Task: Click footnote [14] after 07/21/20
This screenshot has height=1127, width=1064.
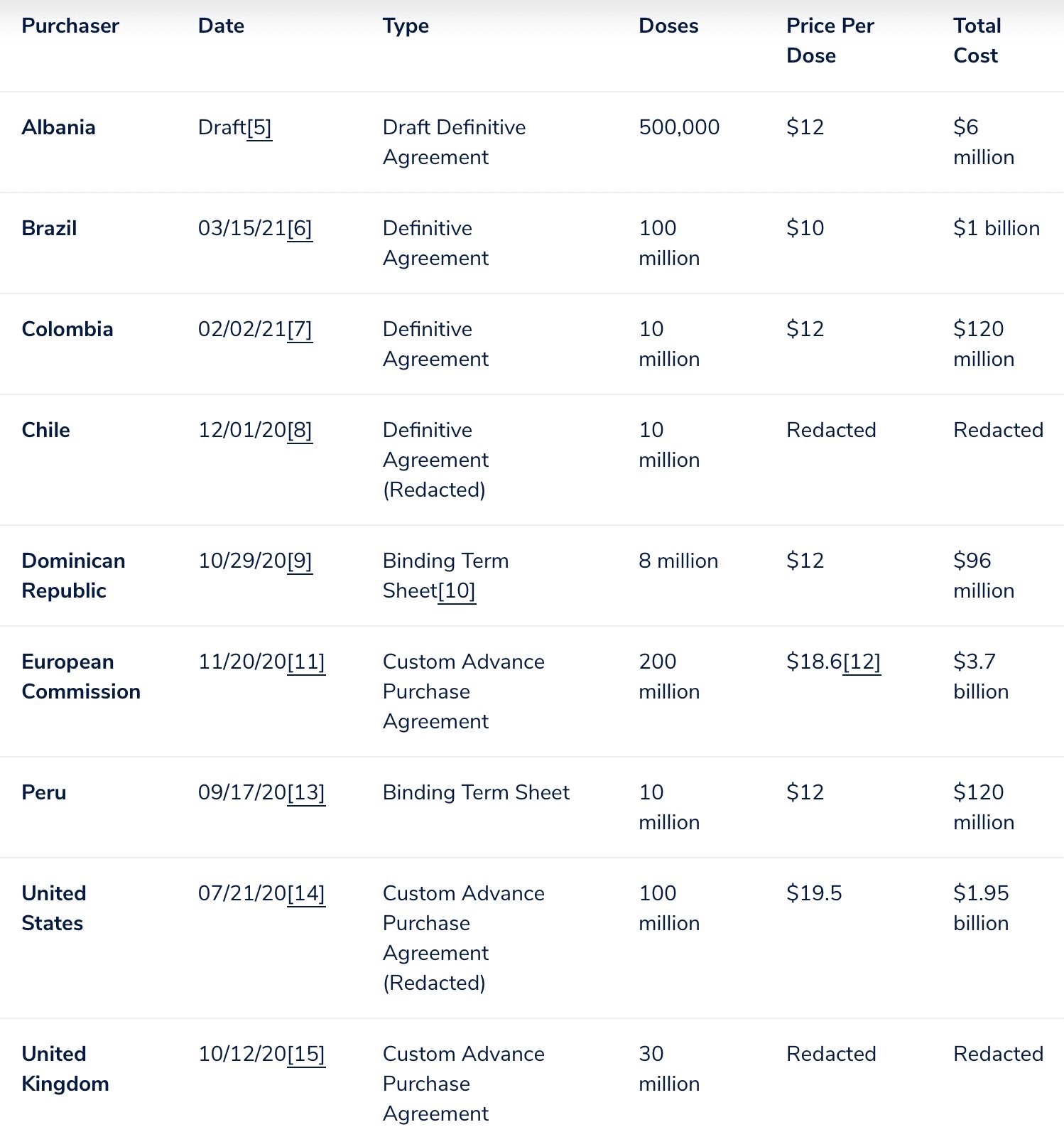Action: [306, 894]
